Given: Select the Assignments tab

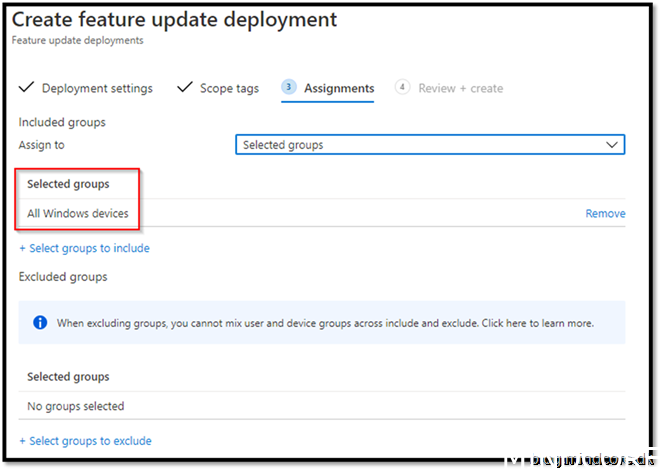Looking at the screenshot, I should coord(339,88).
